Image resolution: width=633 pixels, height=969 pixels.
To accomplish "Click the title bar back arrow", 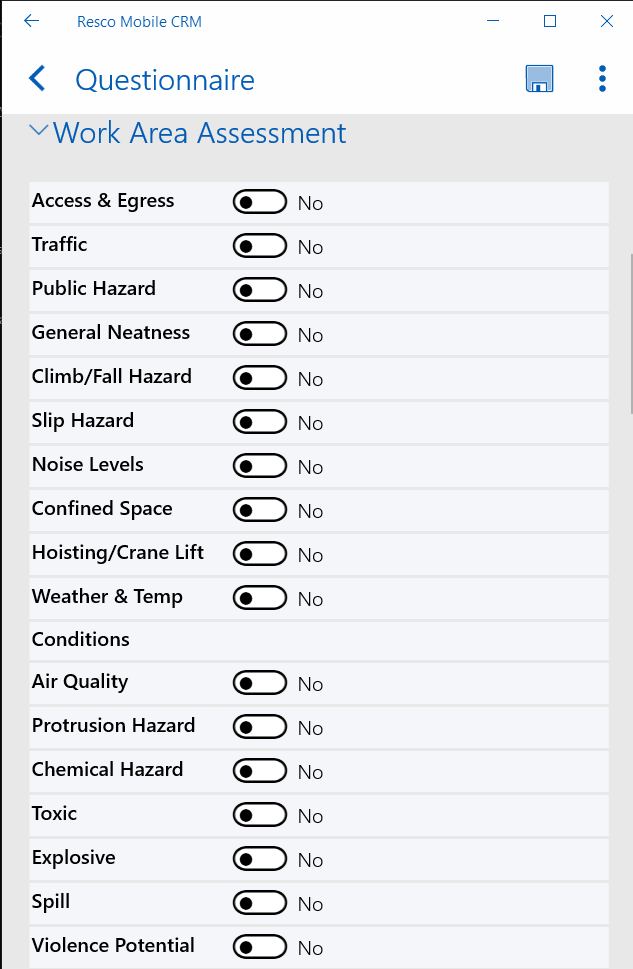I will 31,21.
